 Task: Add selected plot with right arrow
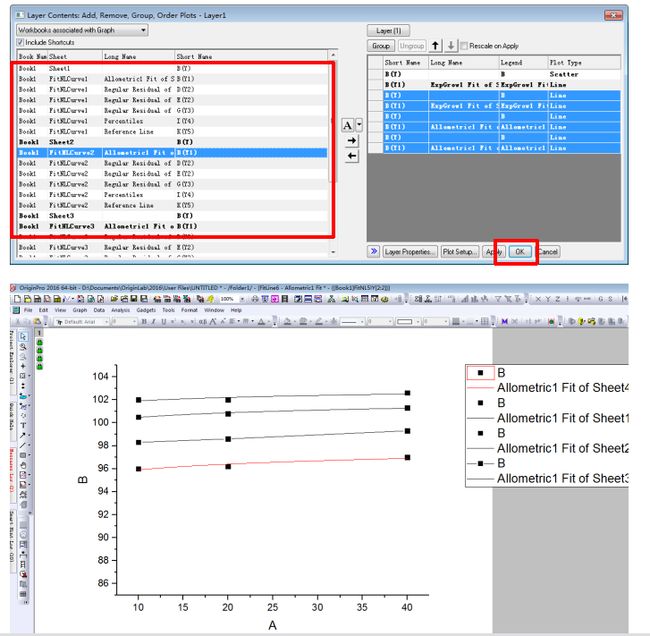tap(352, 141)
